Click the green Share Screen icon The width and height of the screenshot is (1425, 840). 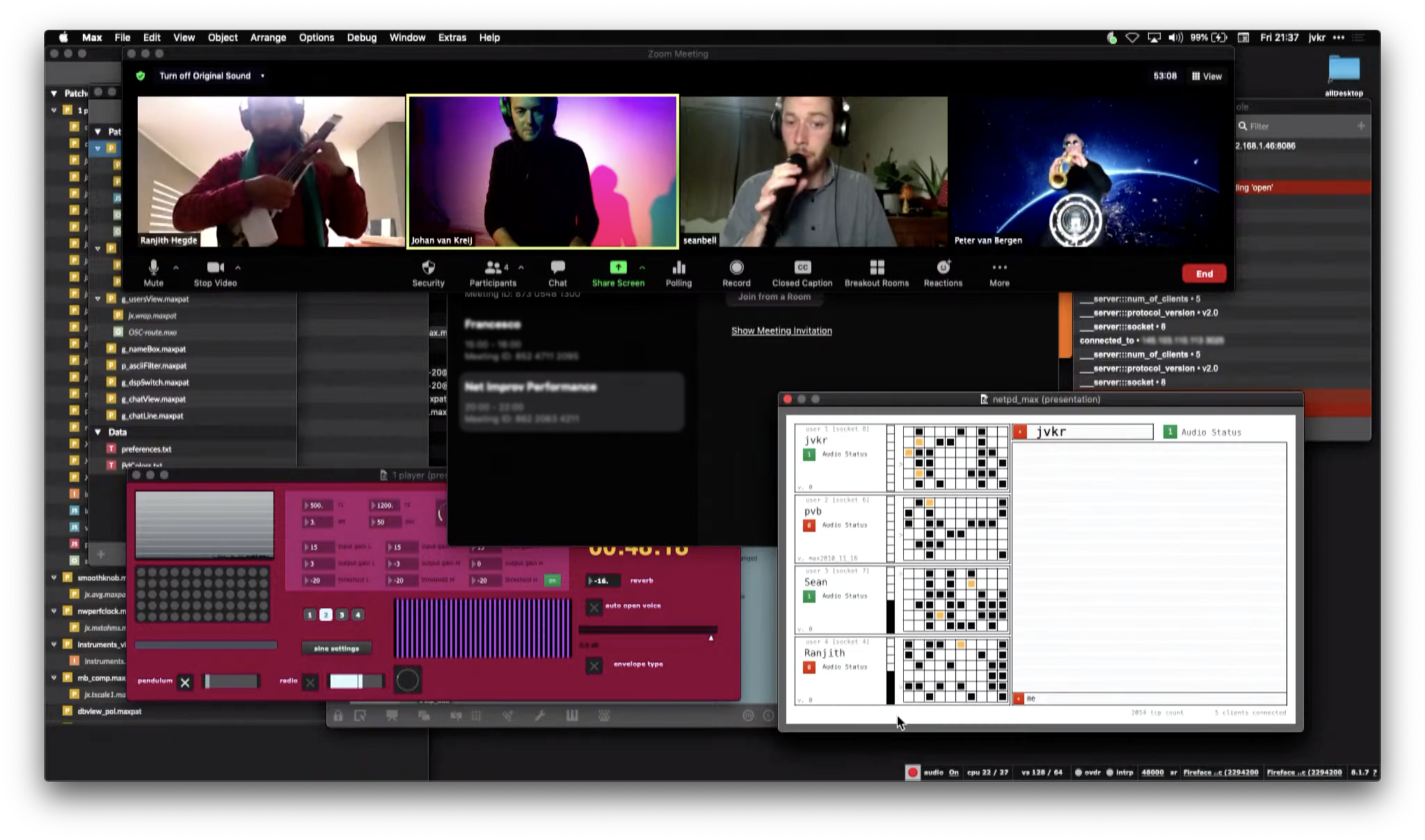pos(618,268)
